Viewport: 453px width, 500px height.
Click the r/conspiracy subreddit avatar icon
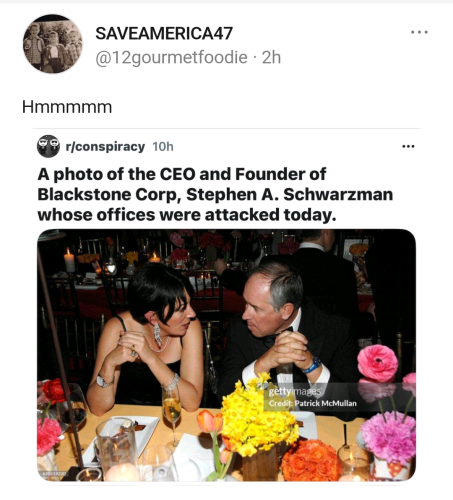click(48, 146)
